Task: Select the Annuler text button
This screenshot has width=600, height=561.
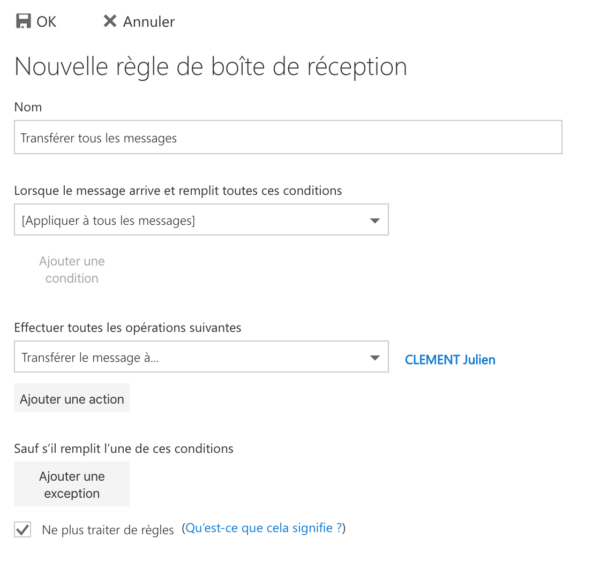Action: (x=149, y=22)
